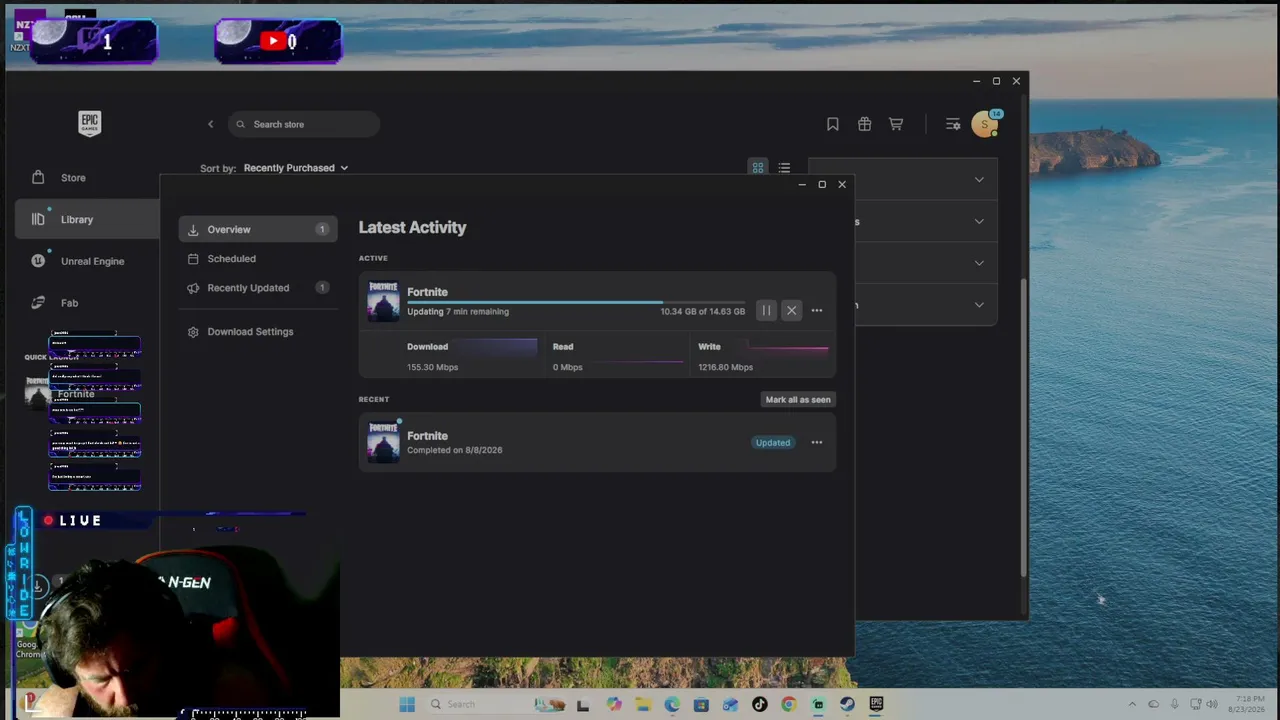This screenshot has height=720, width=1280.
Task: Open Microsoft Edge from the taskbar
Action: pos(672,705)
